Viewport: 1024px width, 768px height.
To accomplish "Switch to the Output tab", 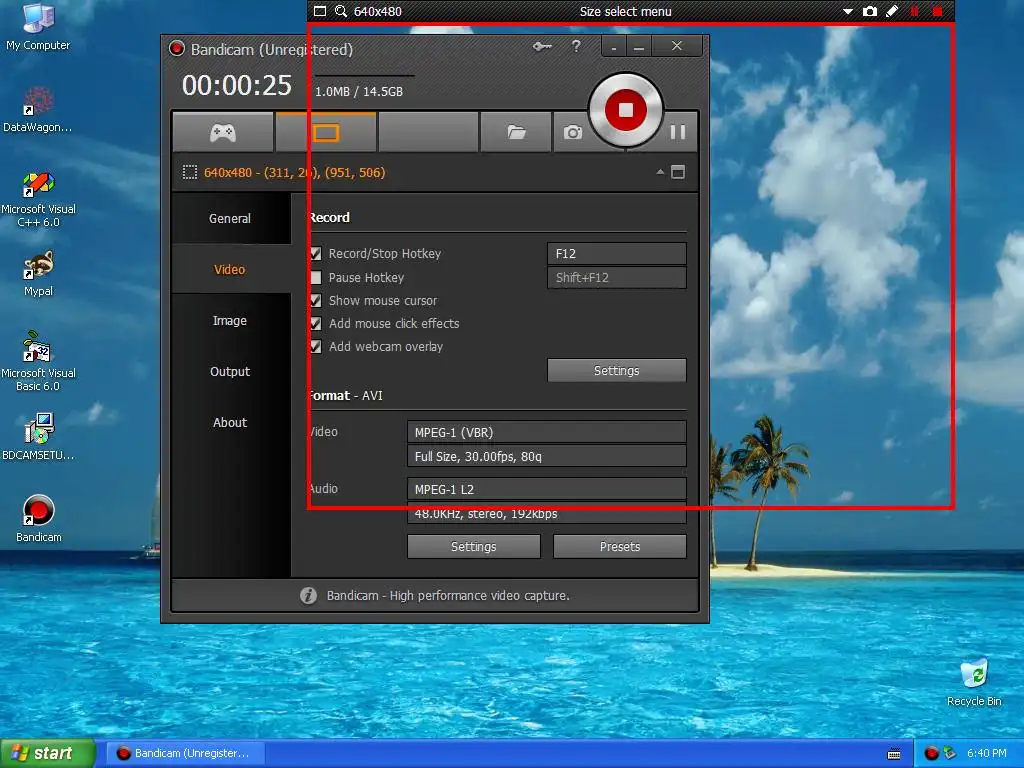I will (x=230, y=371).
